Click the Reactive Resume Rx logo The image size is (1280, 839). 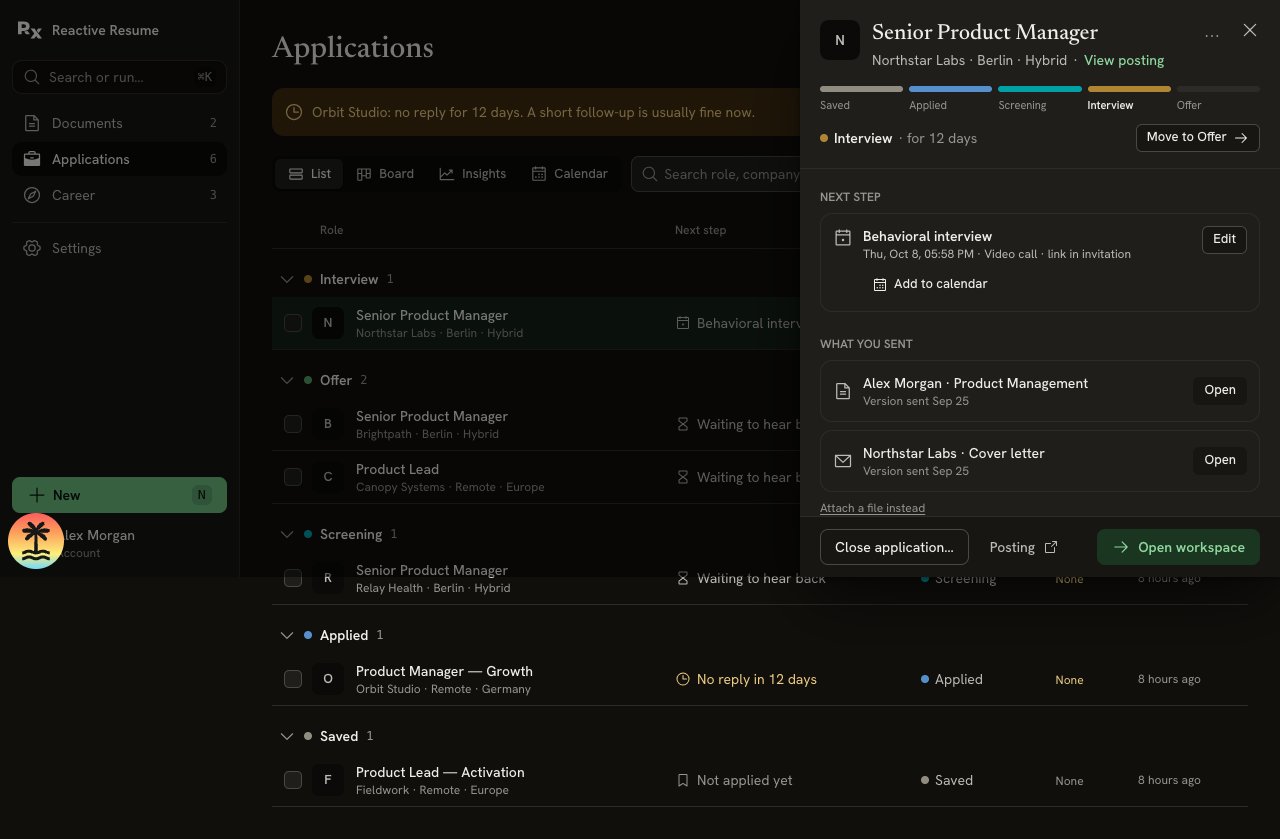tap(30, 30)
